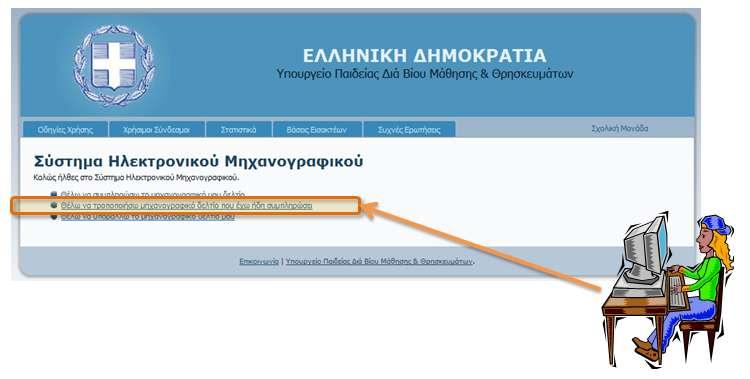750x379 pixels.
Task: Click the Σχολική Μονάδα label
Action: click(x=619, y=129)
